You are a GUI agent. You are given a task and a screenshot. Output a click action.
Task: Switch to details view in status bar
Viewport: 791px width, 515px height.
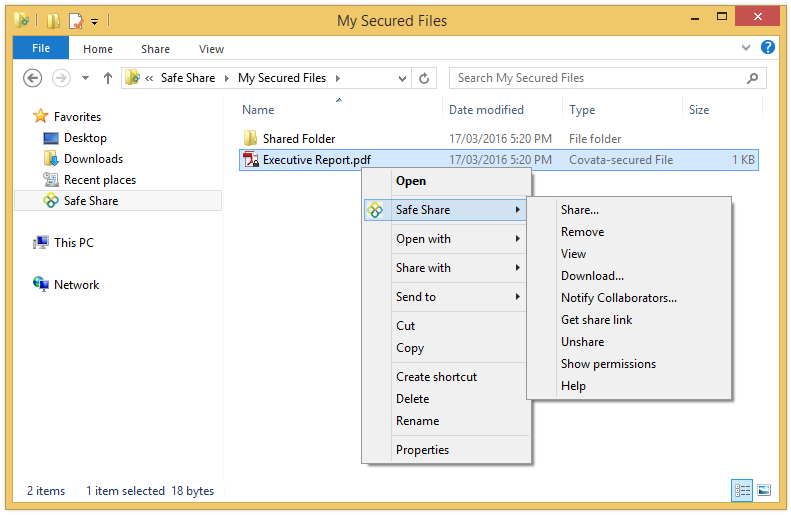point(743,490)
